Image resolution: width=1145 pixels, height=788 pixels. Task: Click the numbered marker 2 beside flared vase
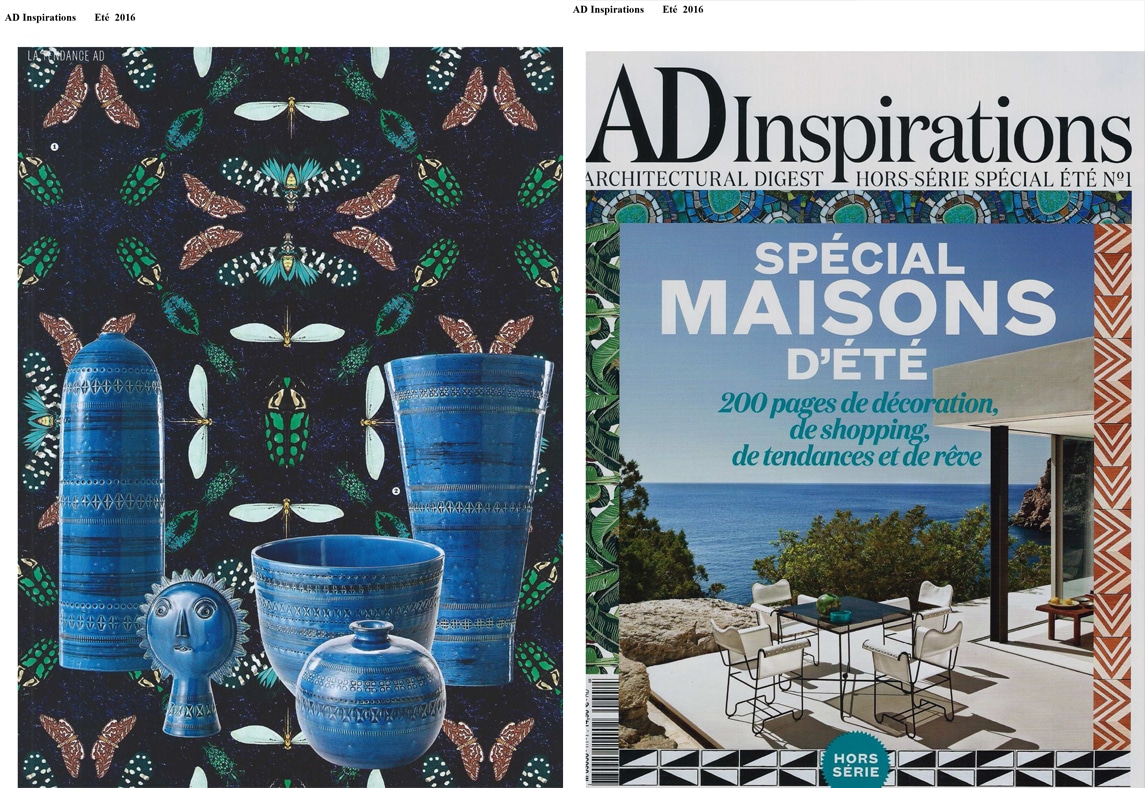pyautogui.click(x=397, y=491)
